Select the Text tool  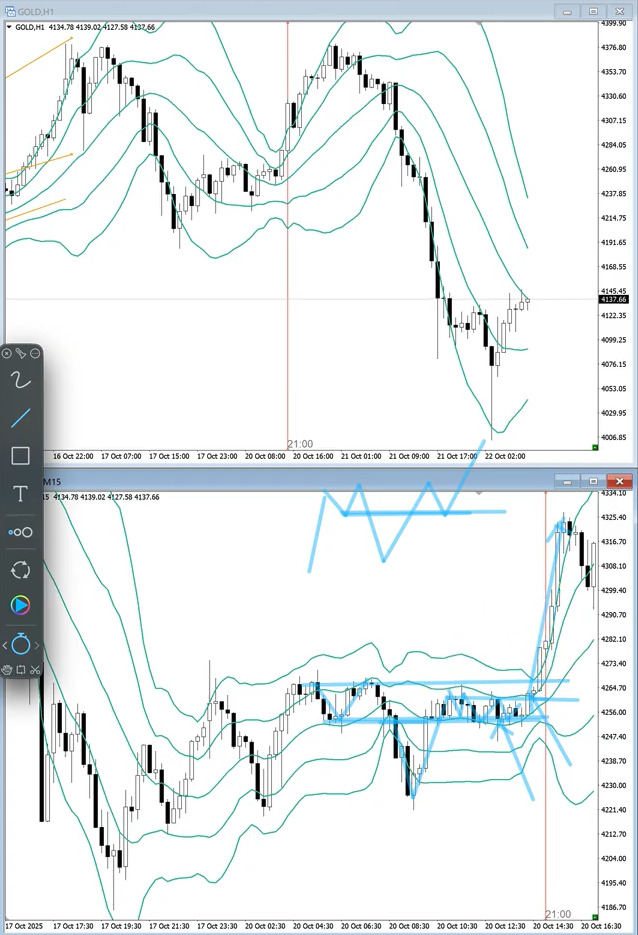tap(20, 494)
